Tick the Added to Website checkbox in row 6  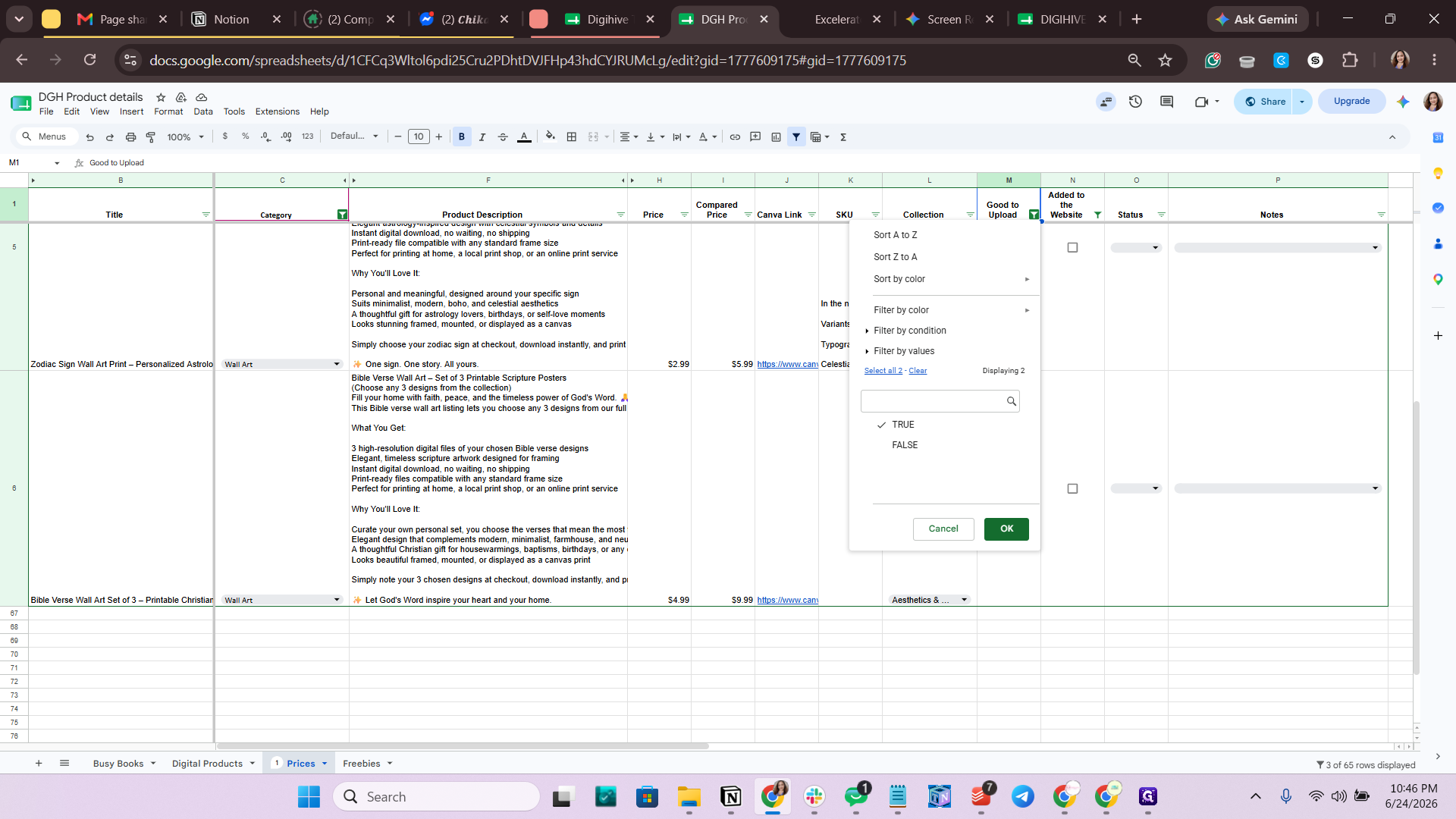click(x=1072, y=489)
